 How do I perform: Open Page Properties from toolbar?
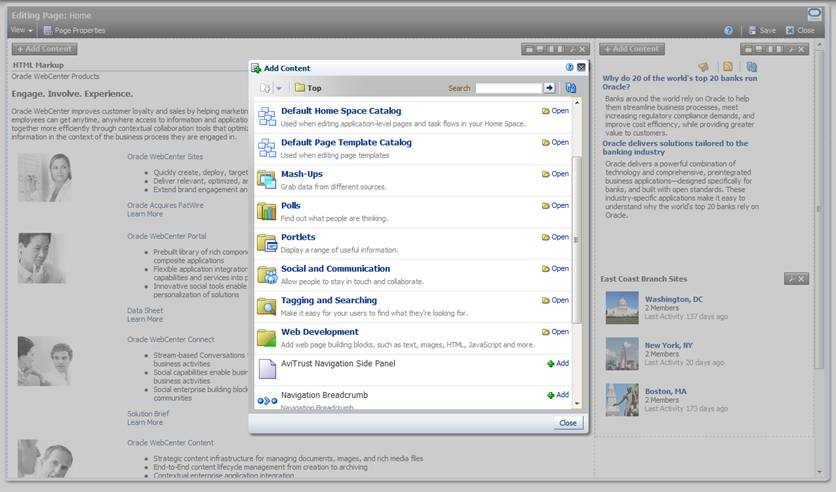(74, 30)
